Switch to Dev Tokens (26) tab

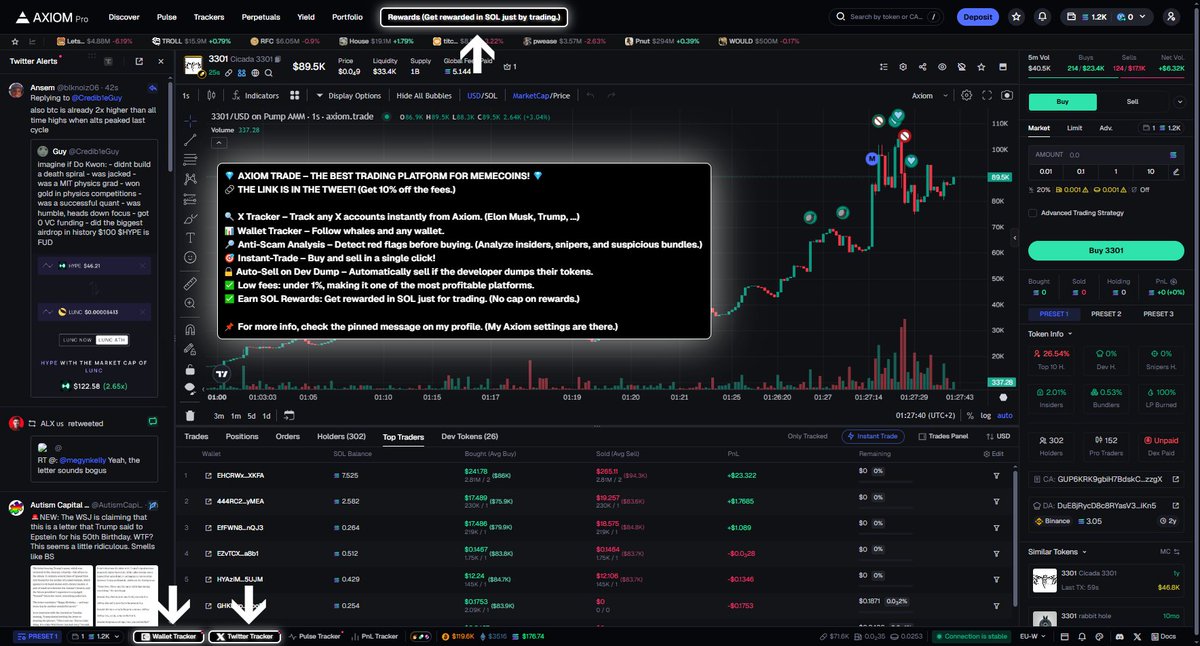point(469,436)
